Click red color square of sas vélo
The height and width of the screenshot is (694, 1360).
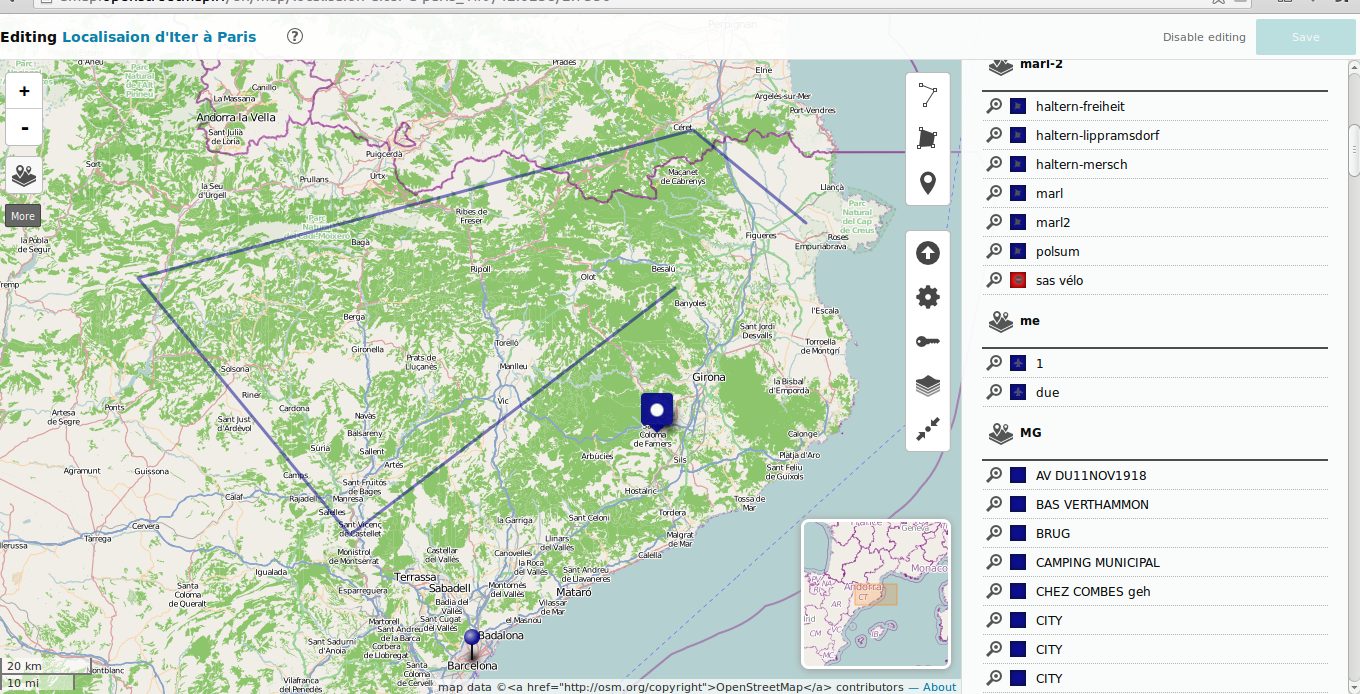(x=1018, y=280)
